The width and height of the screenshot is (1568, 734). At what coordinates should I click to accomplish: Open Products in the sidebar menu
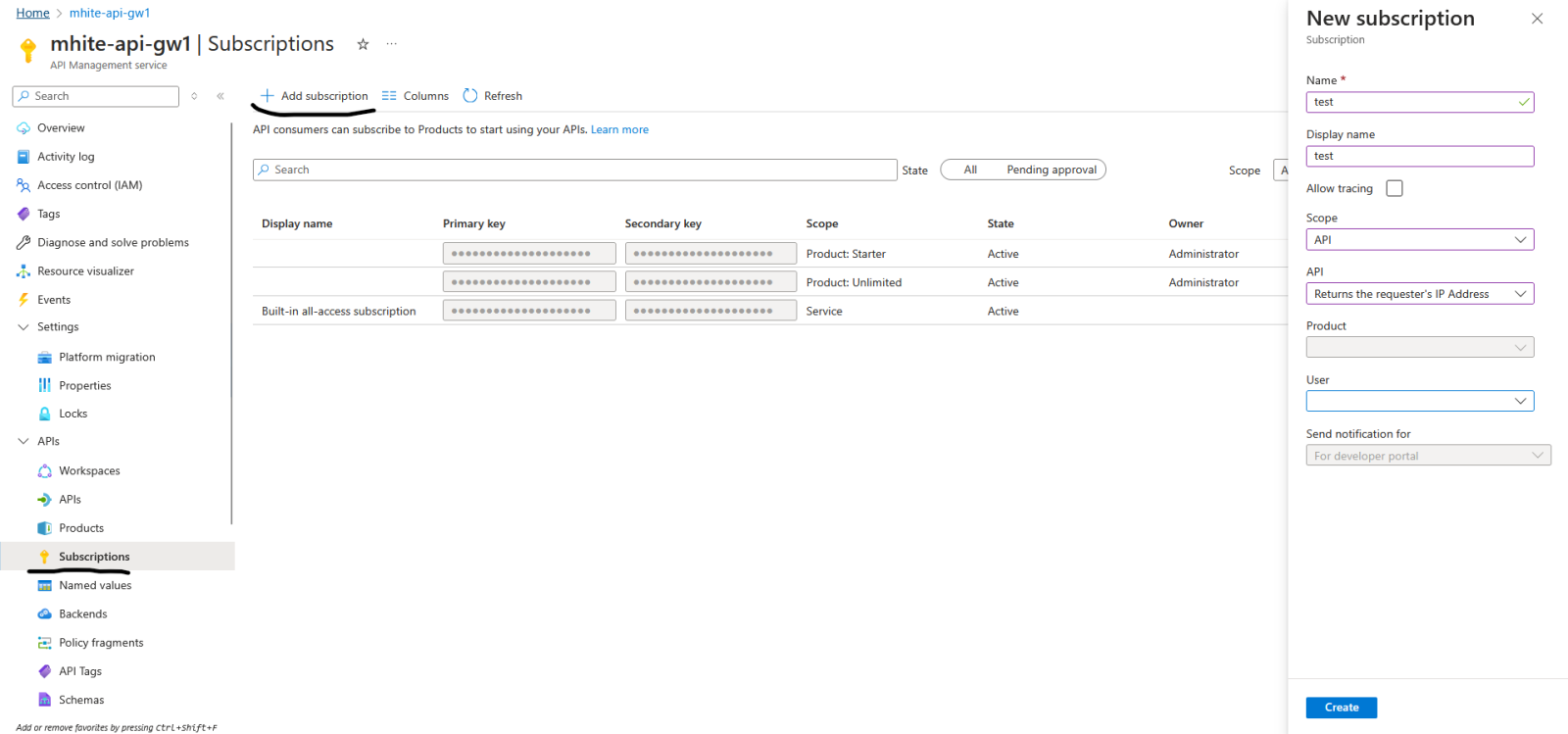click(80, 528)
